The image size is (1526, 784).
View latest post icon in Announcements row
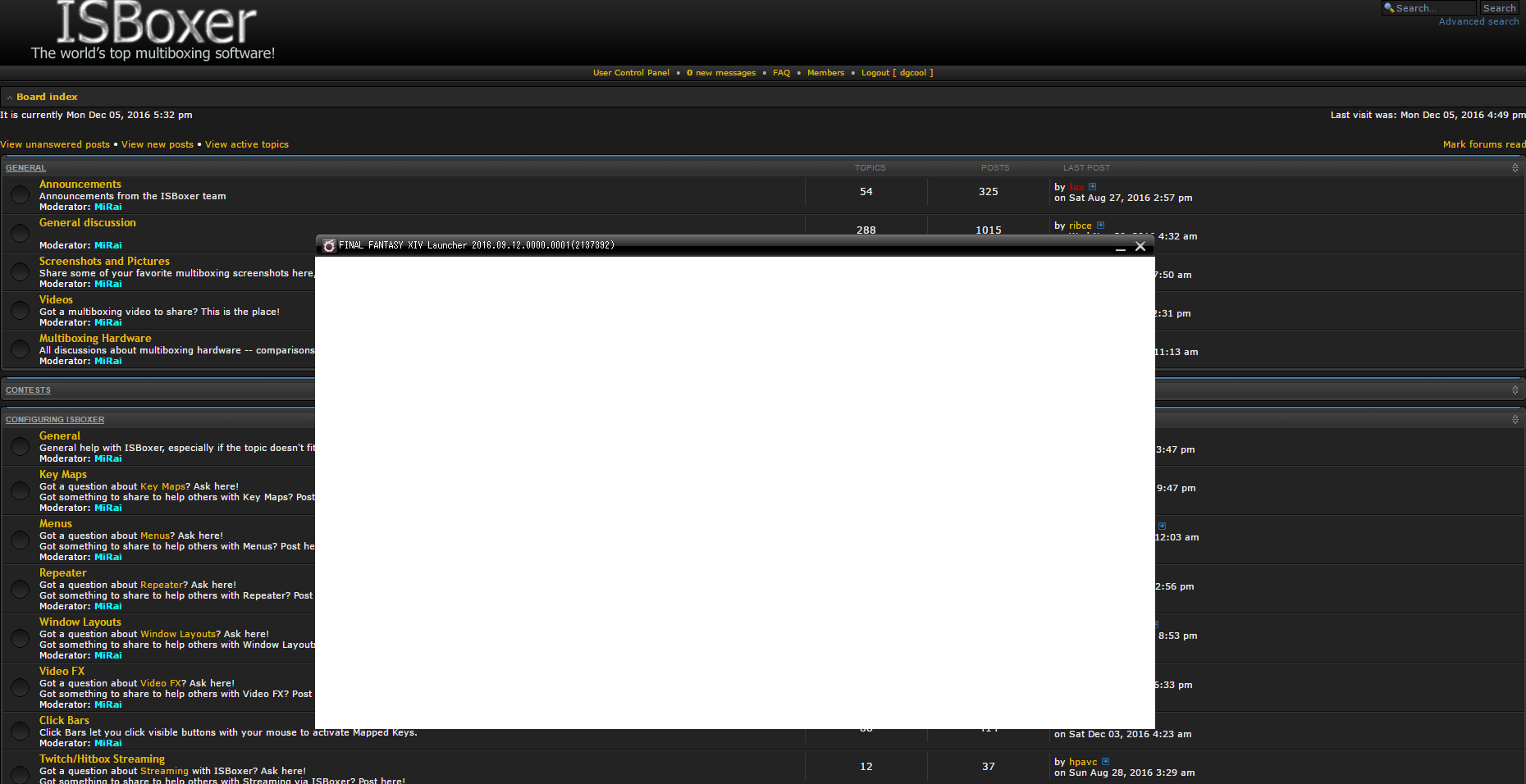tap(1092, 187)
